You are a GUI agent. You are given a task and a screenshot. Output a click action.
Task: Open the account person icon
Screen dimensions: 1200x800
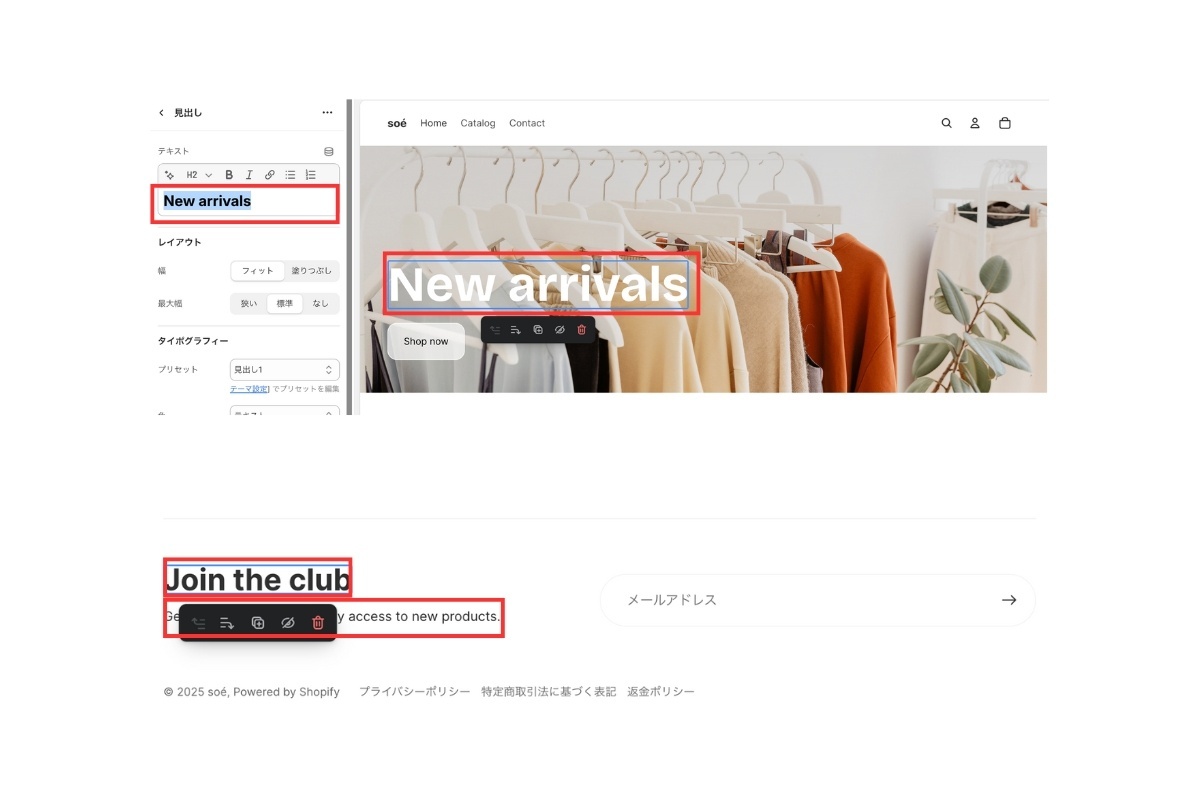(975, 123)
